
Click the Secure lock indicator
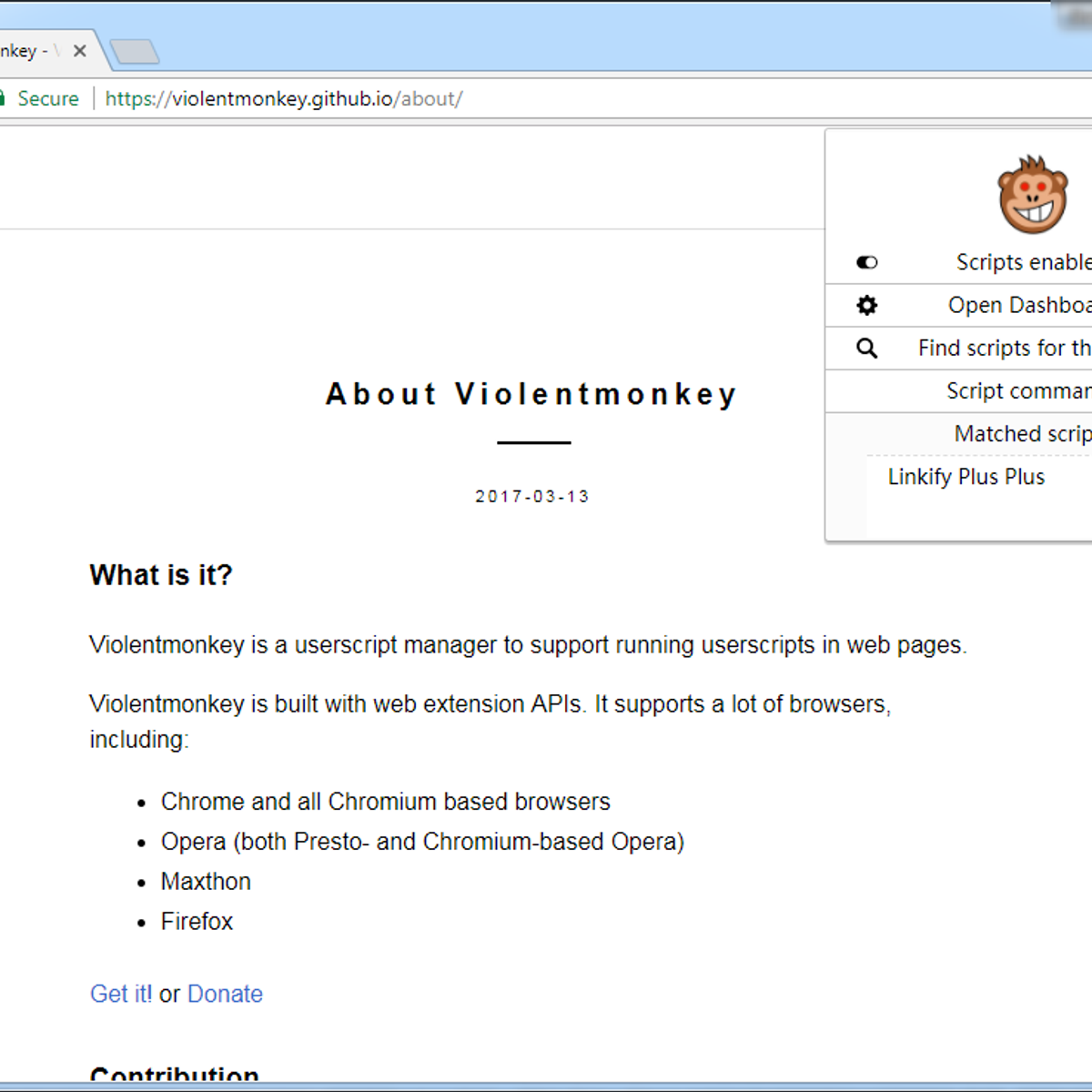click(40, 98)
